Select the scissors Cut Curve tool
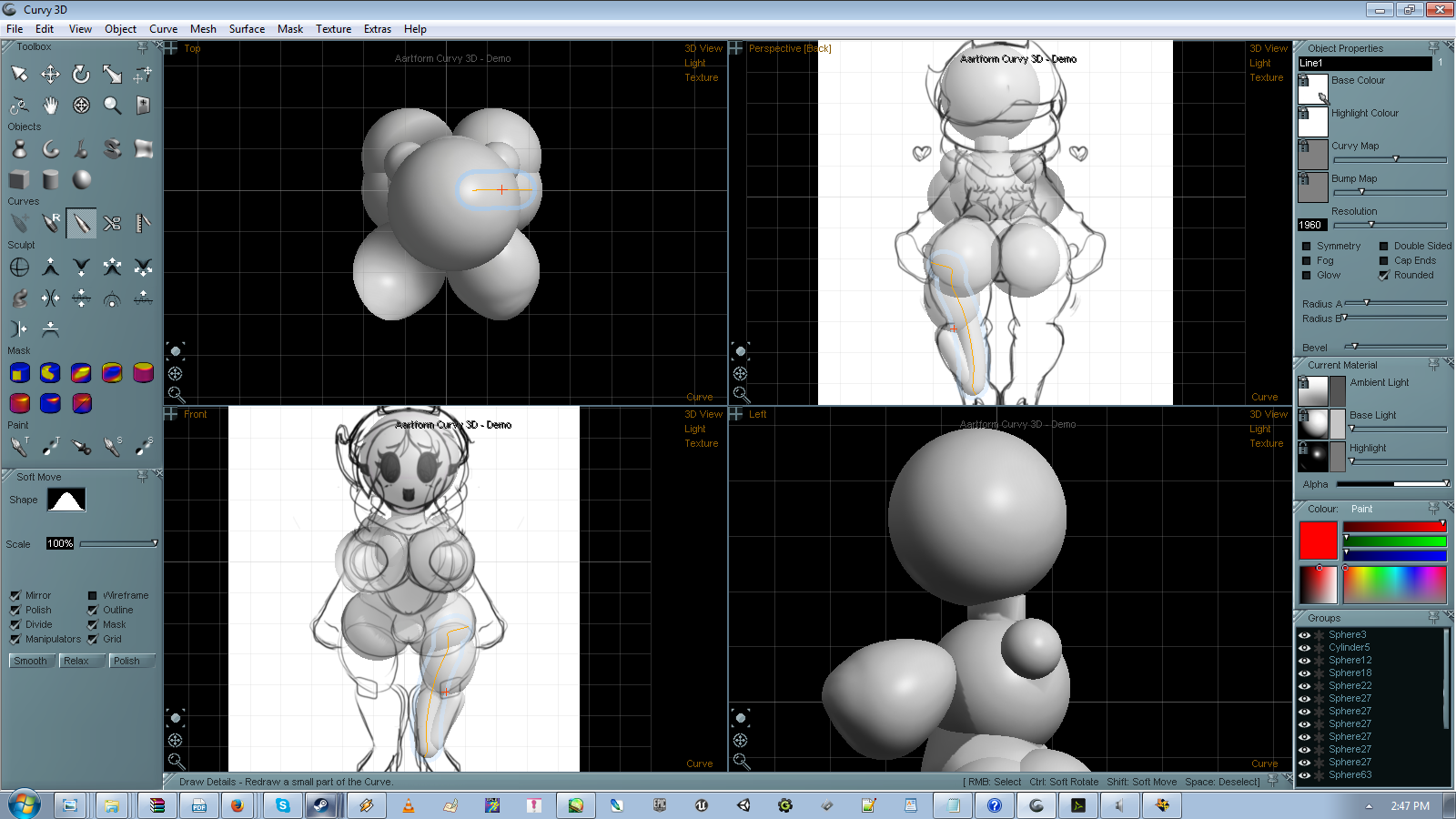 pos(112,223)
